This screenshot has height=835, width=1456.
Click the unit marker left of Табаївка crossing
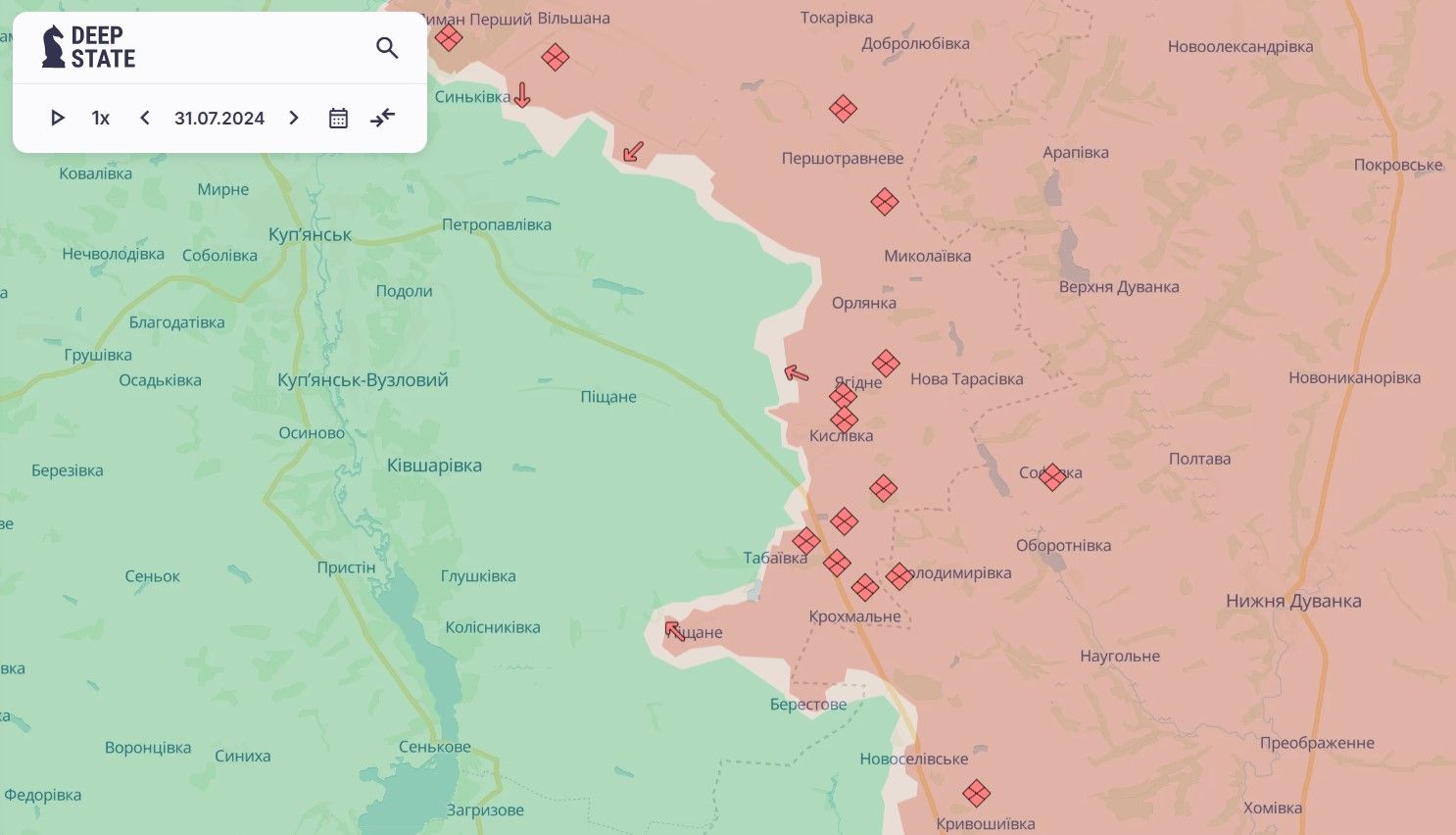pos(806,541)
